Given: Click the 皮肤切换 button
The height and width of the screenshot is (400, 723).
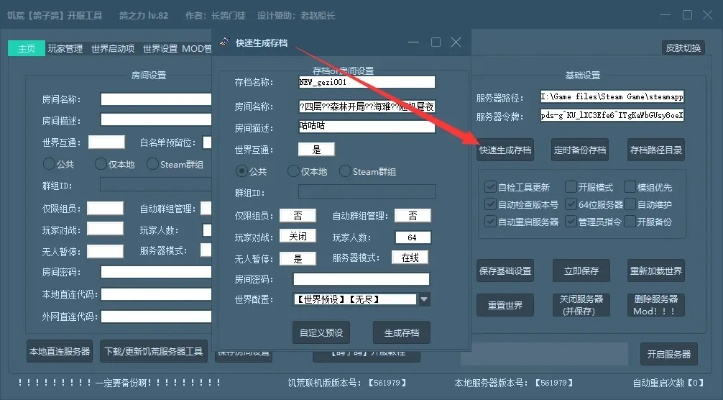Looking at the screenshot, I should tap(683, 48).
